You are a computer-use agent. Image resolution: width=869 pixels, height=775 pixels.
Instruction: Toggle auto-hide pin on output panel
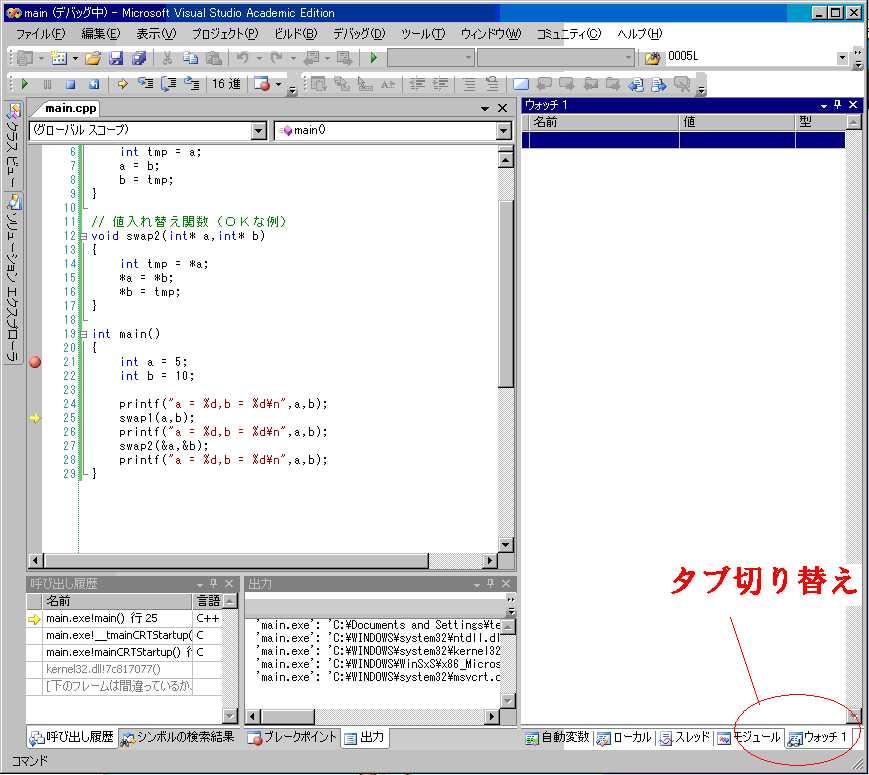click(490, 583)
